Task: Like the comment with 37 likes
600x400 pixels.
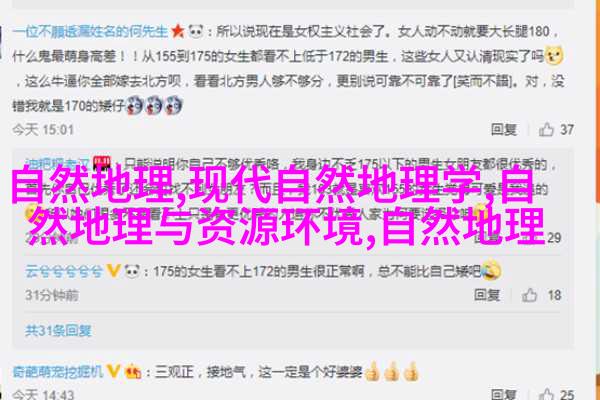Action: [546, 130]
